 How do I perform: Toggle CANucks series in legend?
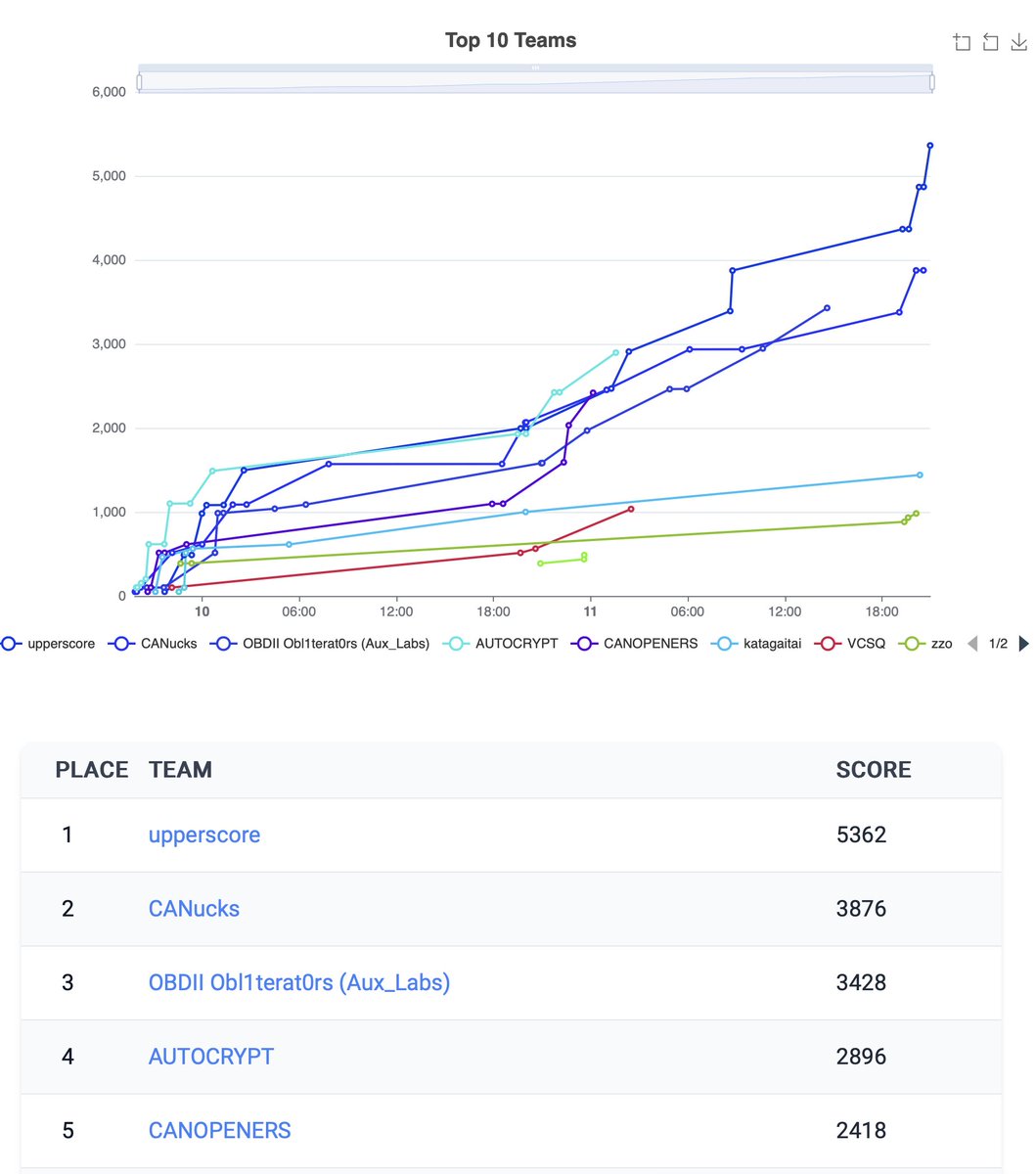pos(153,644)
